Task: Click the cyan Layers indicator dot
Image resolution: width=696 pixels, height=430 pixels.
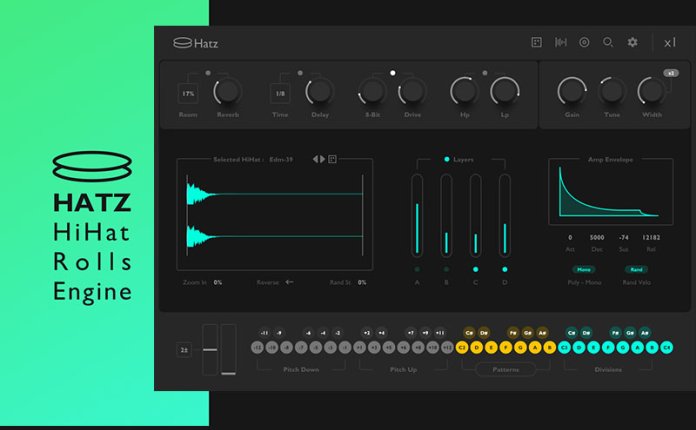Action: (447, 159)
